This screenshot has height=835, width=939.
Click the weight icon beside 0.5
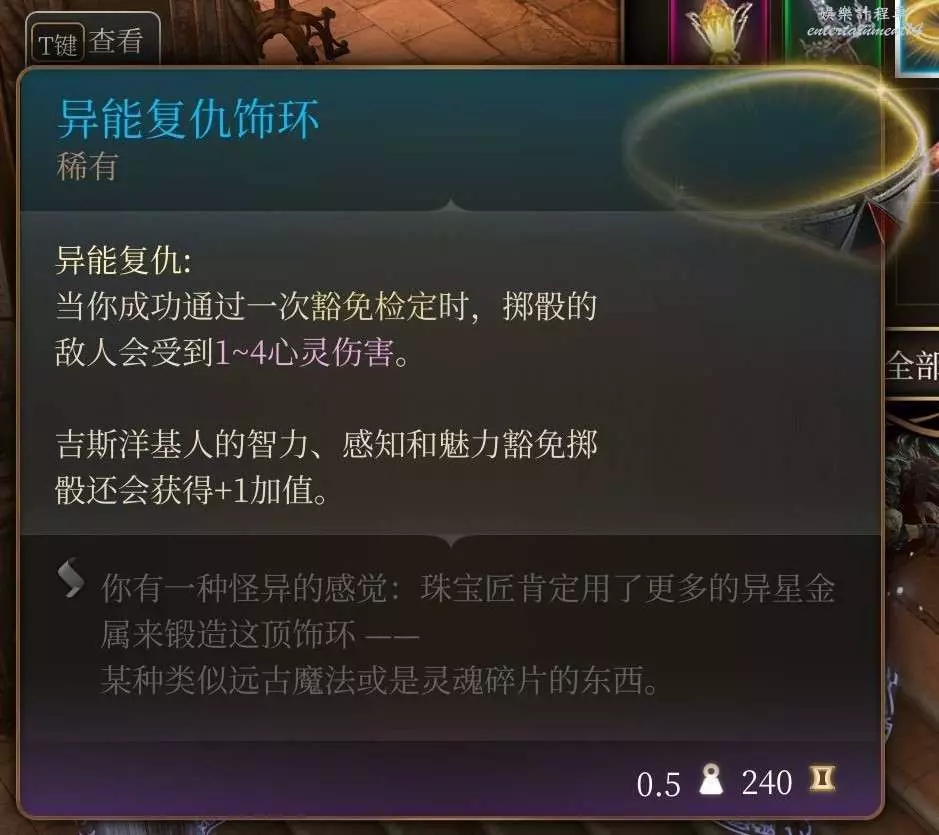tap(711, 779)
